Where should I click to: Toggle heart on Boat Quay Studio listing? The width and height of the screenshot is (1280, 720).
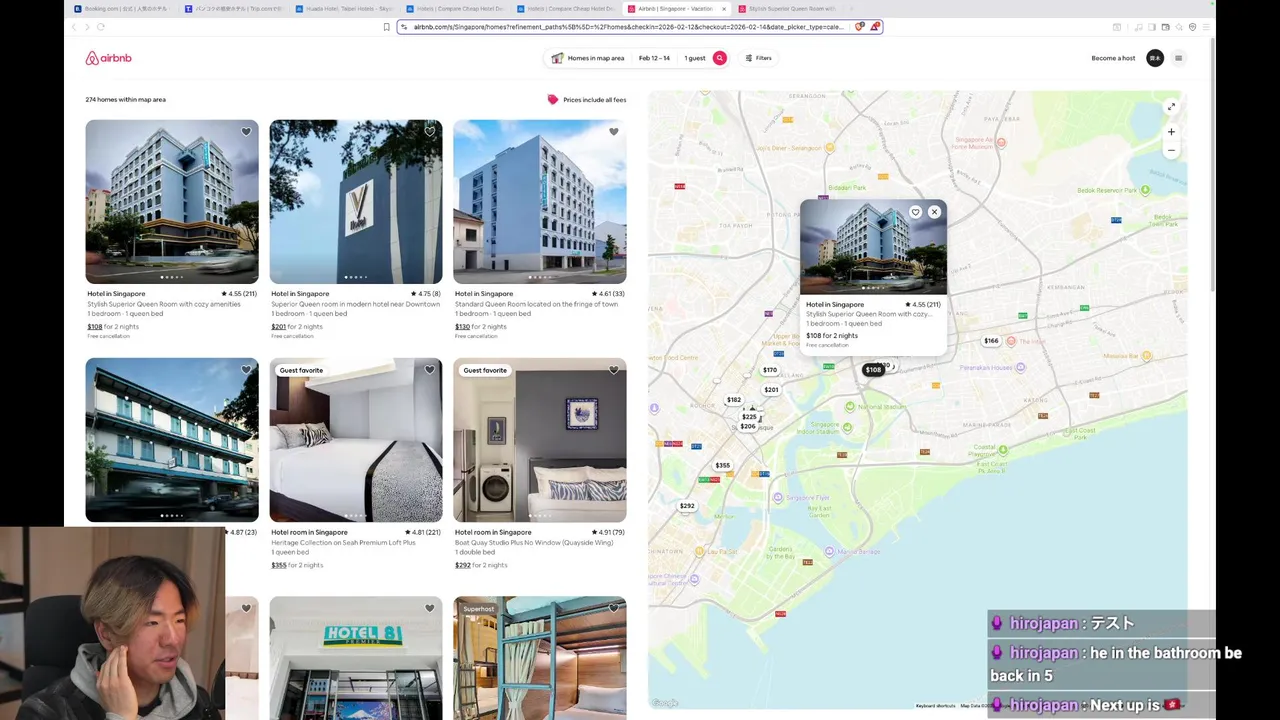[614, 370]
